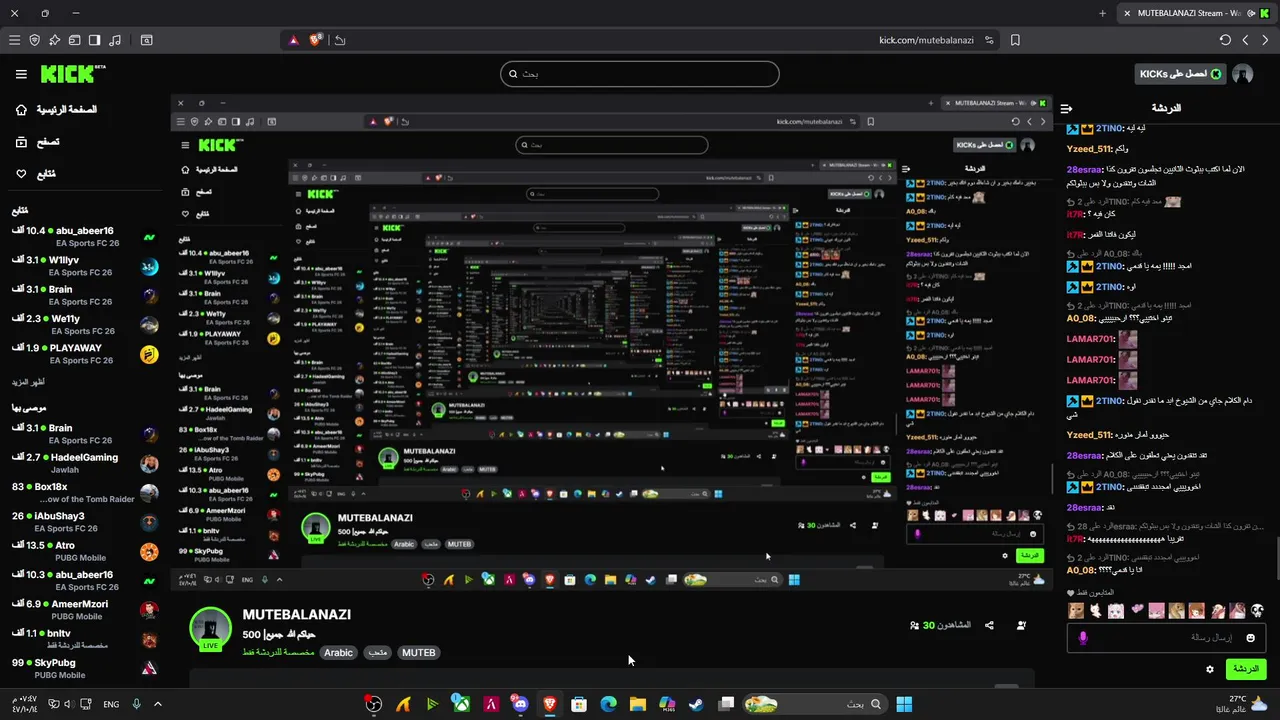Open تصفح browse in main left sidebar
The height and width of the screenshot is (720, 1280).
click(x=36, y=142)
